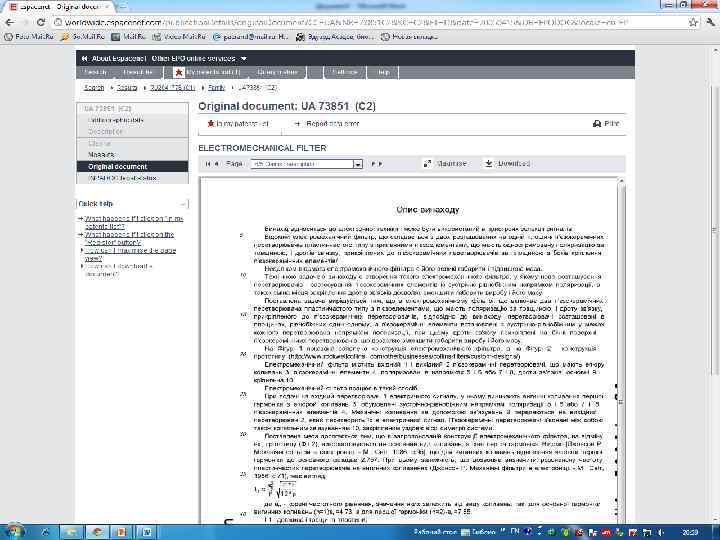Open the Quick help link about maximising the page view
This screenshot has width=720, height=540.
tap(130, 254)
